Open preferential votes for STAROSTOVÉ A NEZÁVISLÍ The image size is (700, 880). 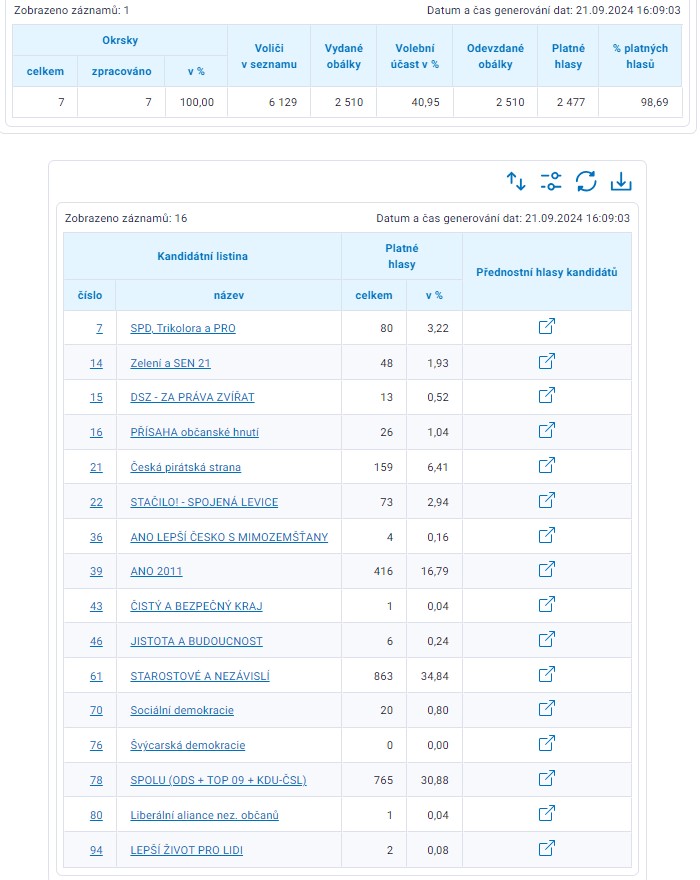coord(547,674)
